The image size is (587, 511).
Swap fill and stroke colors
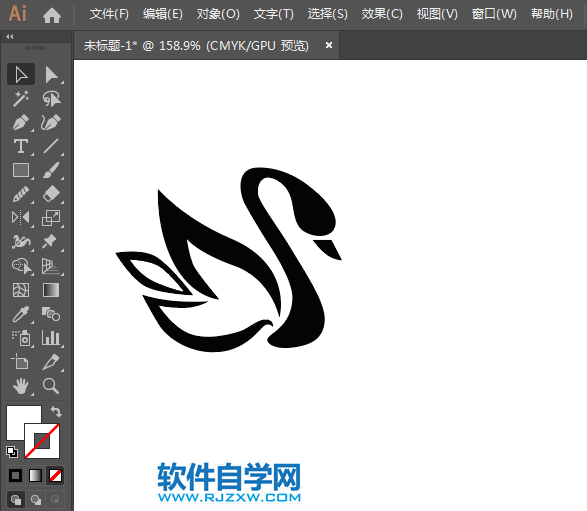(x=56, y=411)
